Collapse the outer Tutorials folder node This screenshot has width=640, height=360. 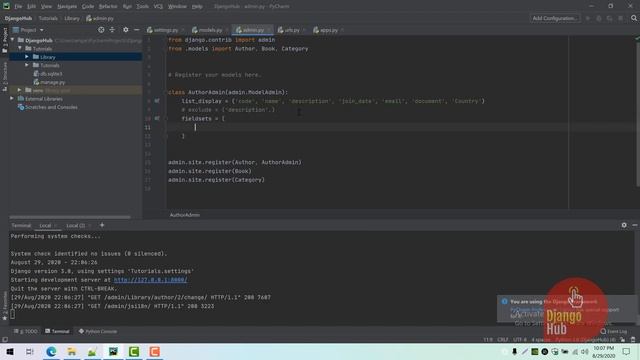[x=20, y=48]
